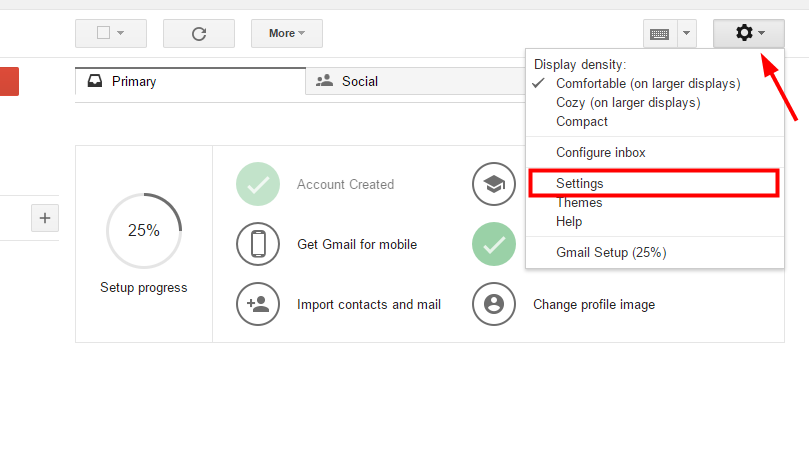Click the plus icon in sidebar
Image resolution: width=809 pixels, height=451 pixels.
click(45, 218)
